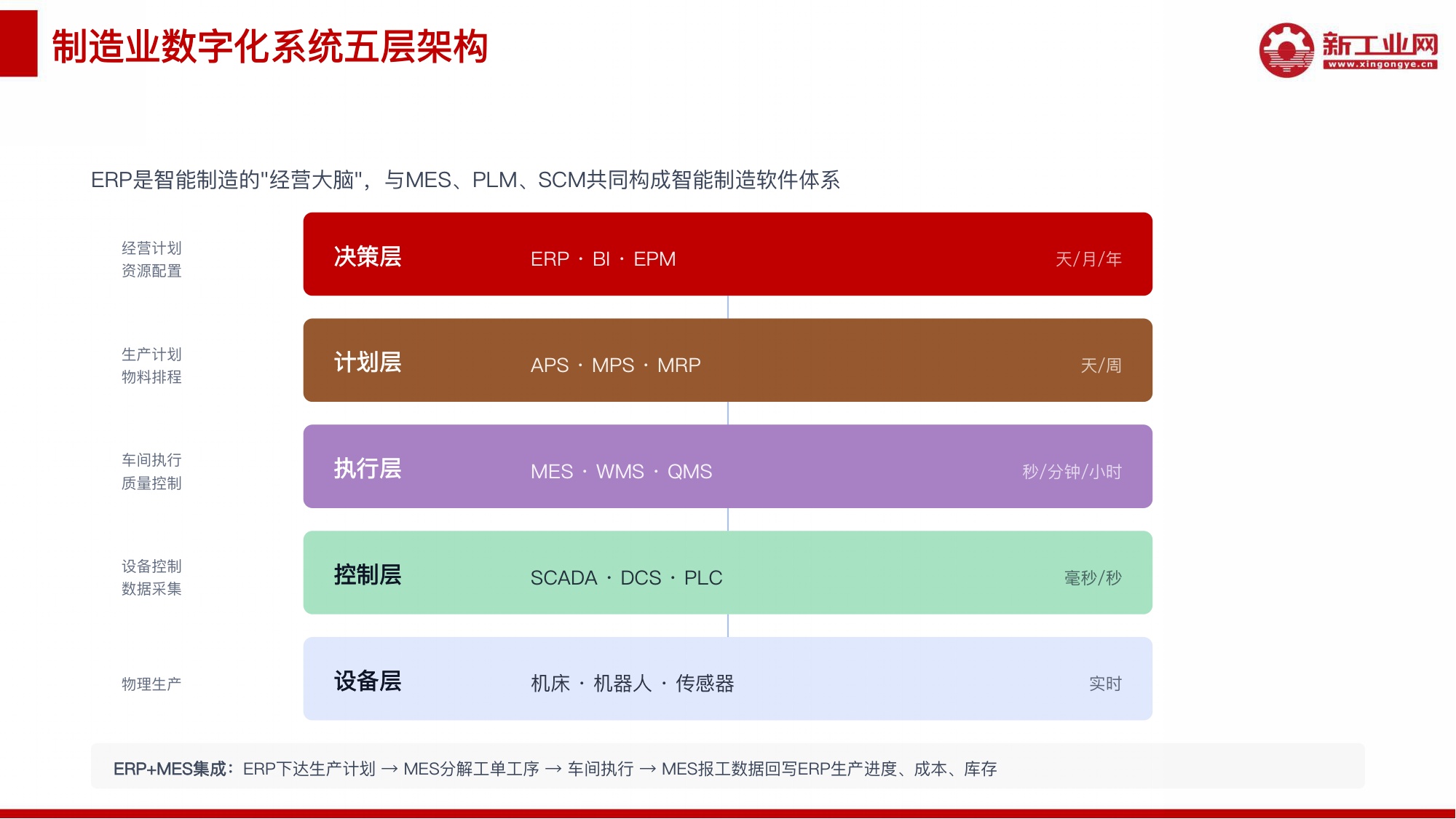Image resolution: width=1456 pixels, height=819 pixels.
Task: Select the 决策层 layer heading
Action: (x=368, y=256)
